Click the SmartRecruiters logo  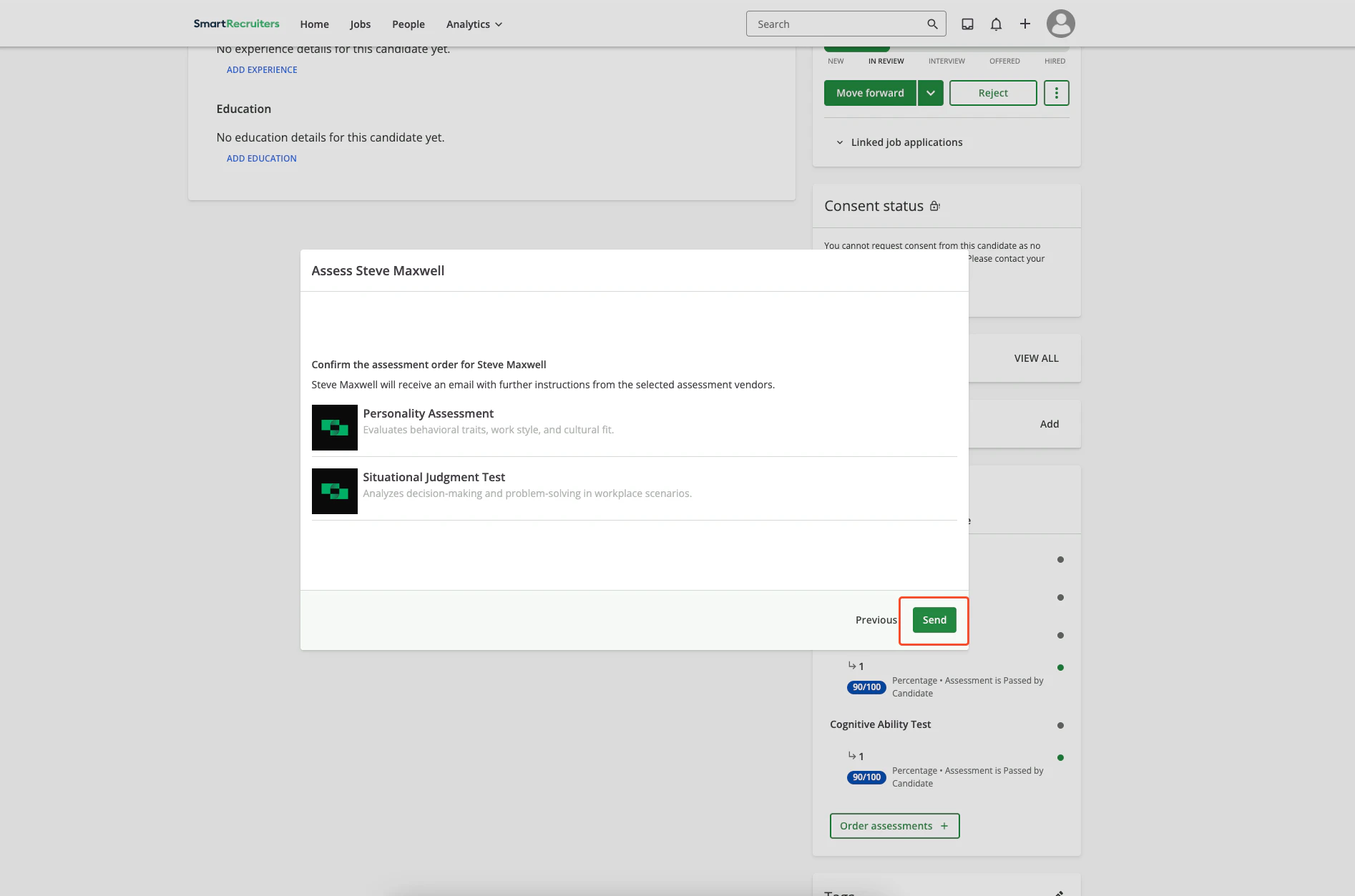click(x=236, y=24)
